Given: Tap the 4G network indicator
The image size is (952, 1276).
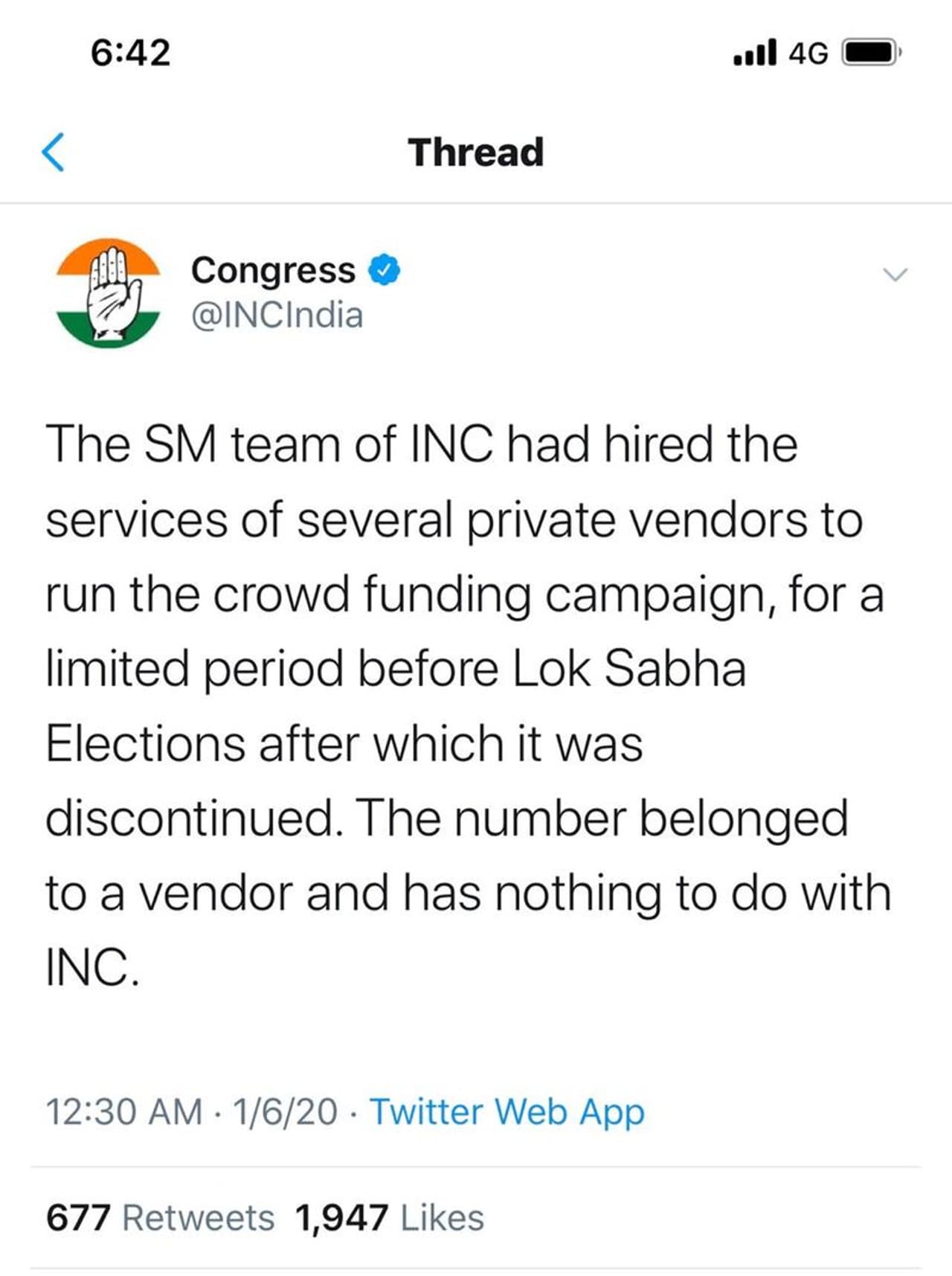Looking at the screenshot, I should point(808,54).
